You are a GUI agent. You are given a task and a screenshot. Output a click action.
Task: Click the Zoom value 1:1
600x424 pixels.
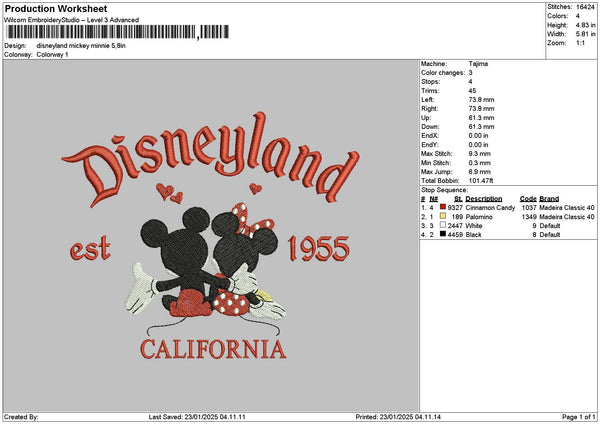(x=580, y=43)
